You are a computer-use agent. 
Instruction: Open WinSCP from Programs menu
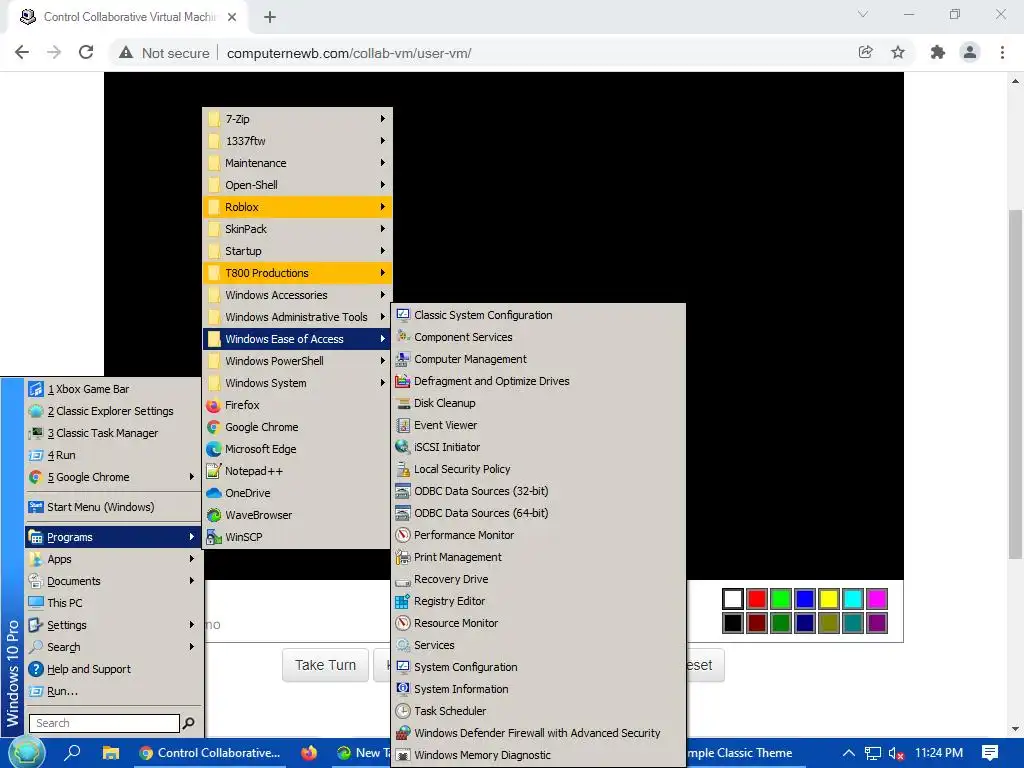(297, 537)
